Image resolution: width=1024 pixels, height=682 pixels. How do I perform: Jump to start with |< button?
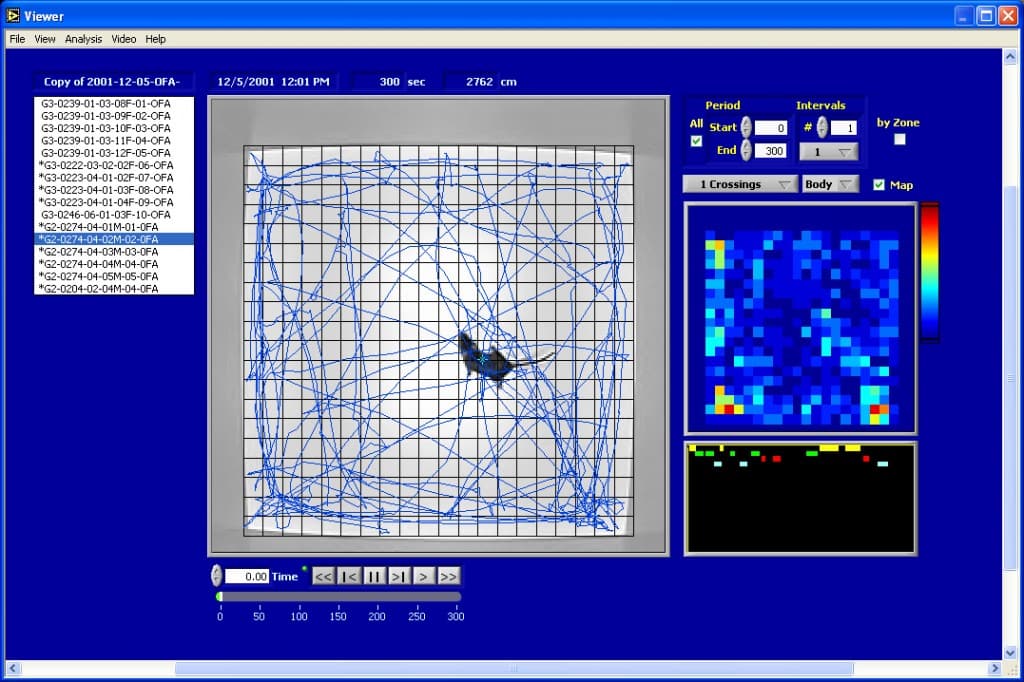click(349, 576)
